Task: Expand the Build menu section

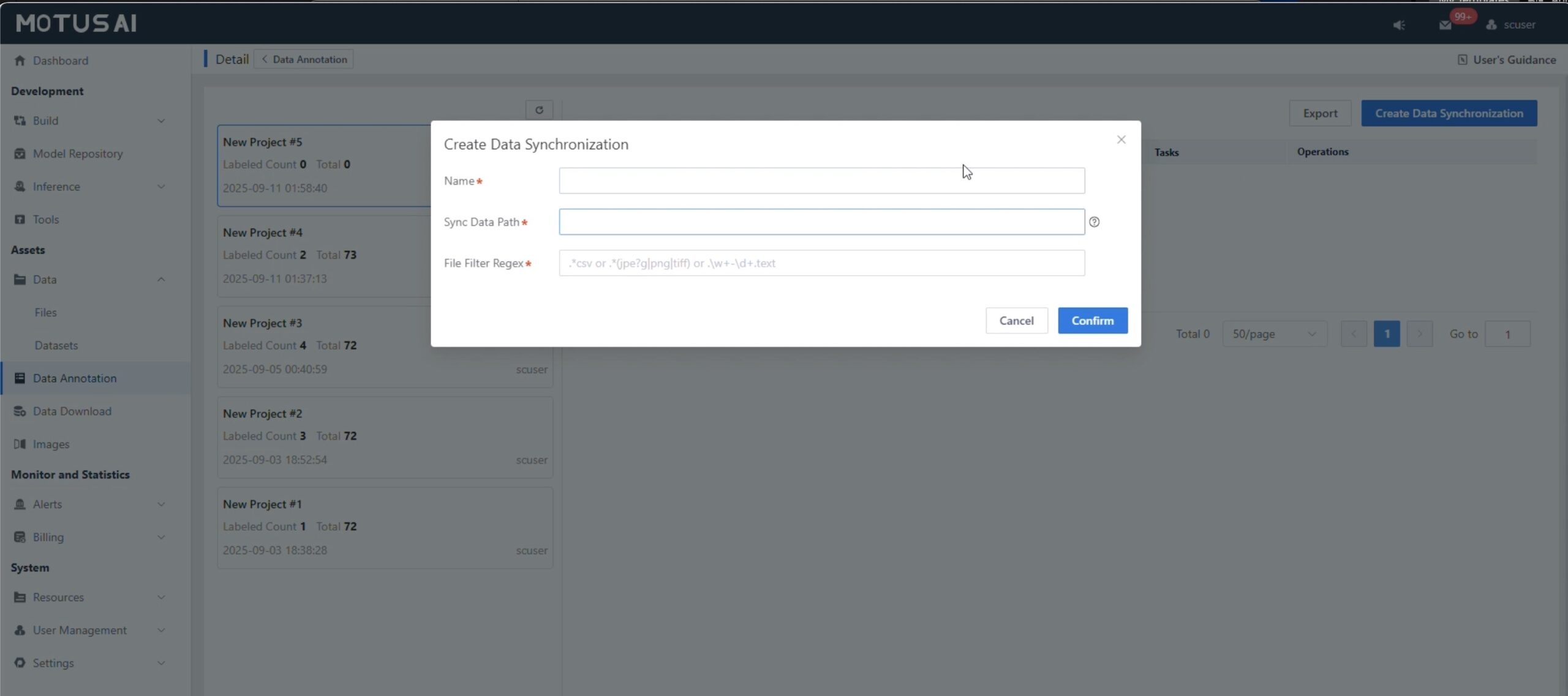Action: 161,121
